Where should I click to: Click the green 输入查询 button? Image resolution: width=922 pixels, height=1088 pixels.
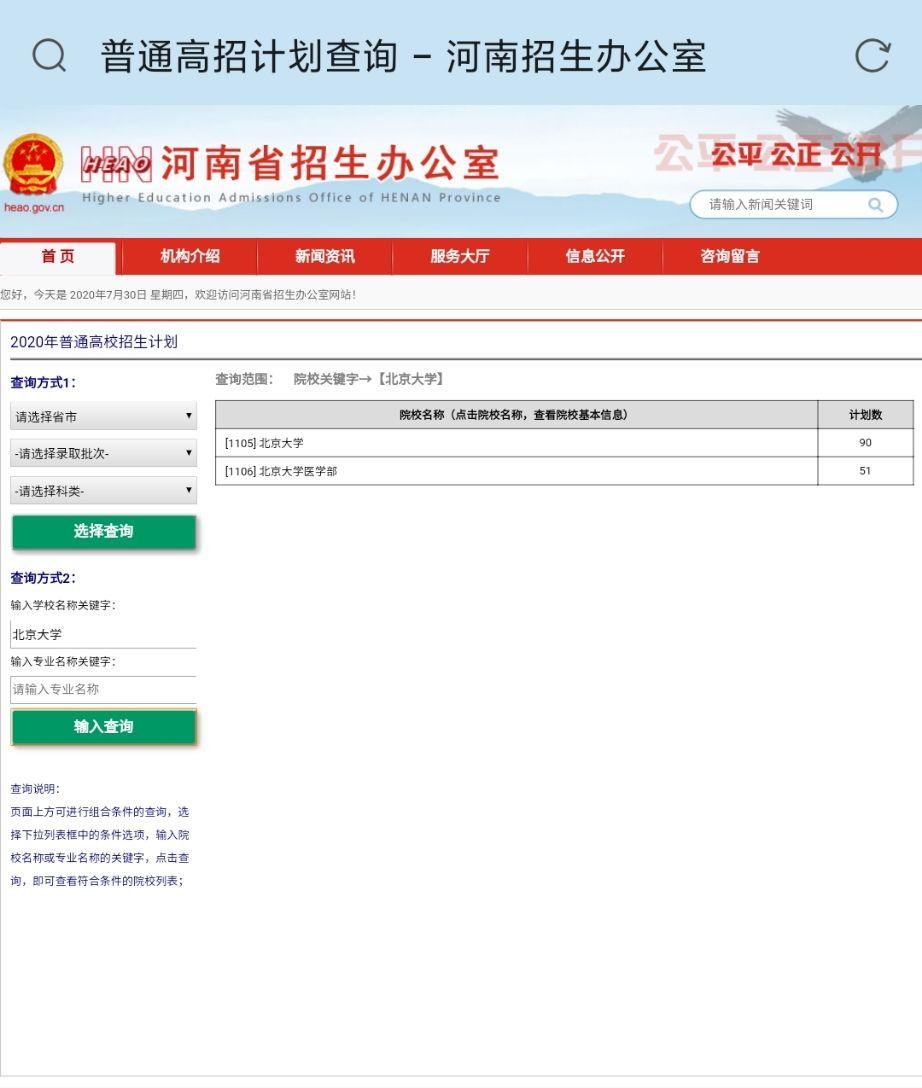click(x=103, y=726)
